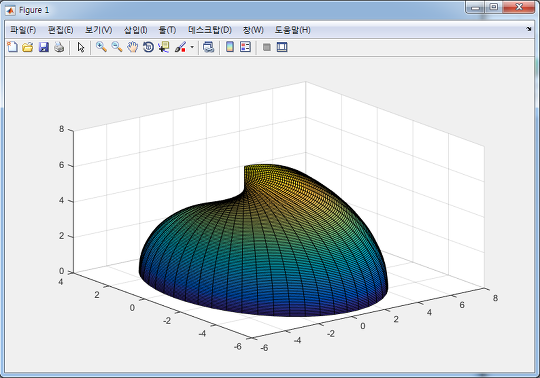Open the 보기(V) menu
Viewport: 540px width, 378px height.
coord(98,30)
